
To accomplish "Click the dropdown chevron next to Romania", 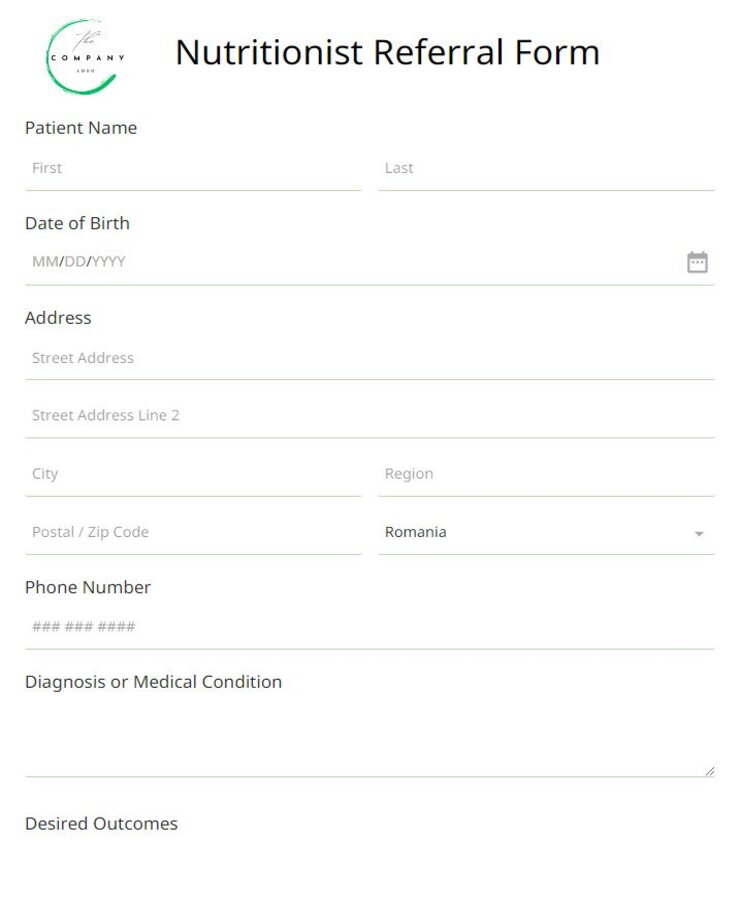I will click(x=699, y=534).
